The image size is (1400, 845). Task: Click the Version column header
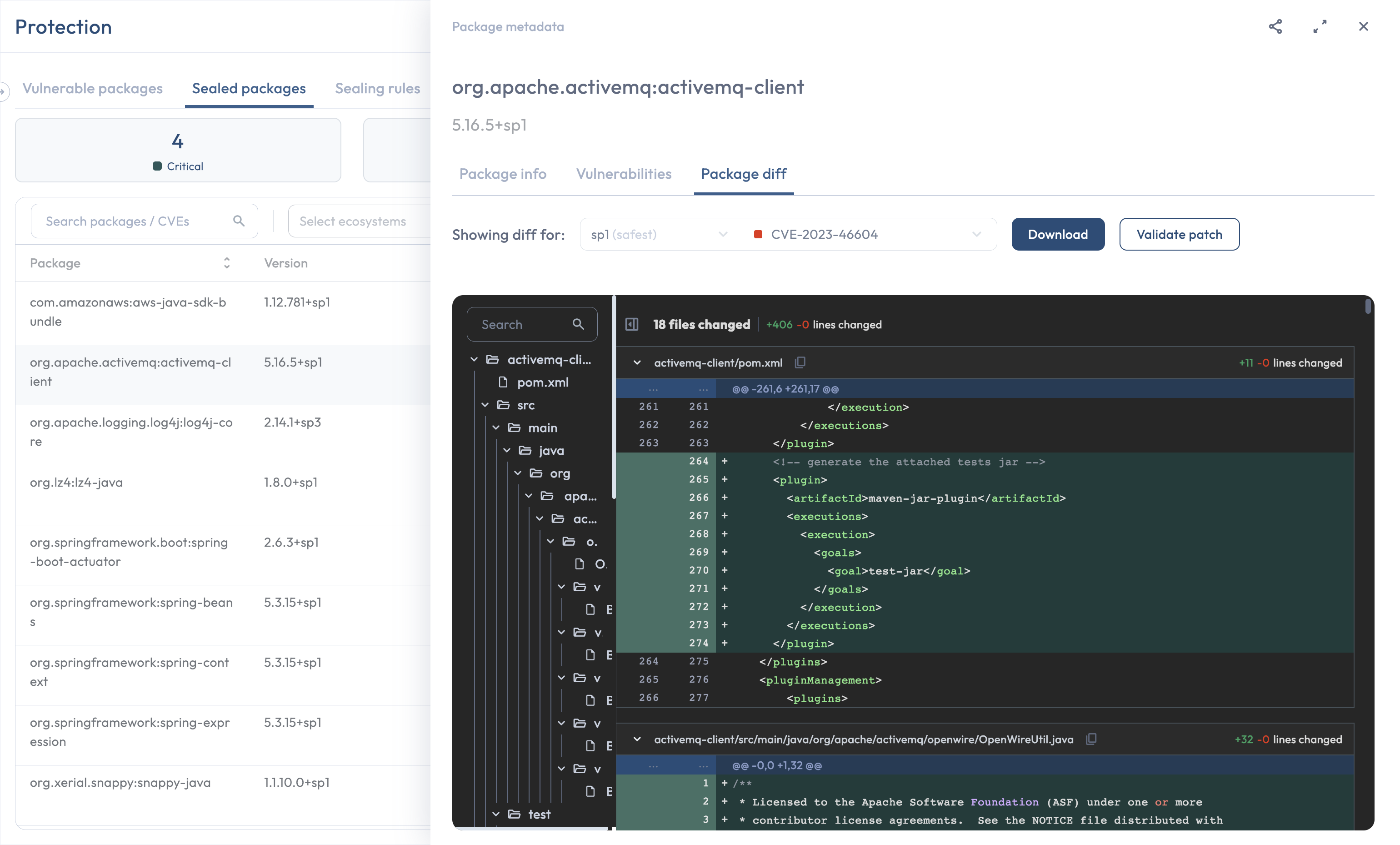pyautogui.click(x=286, y=263)
